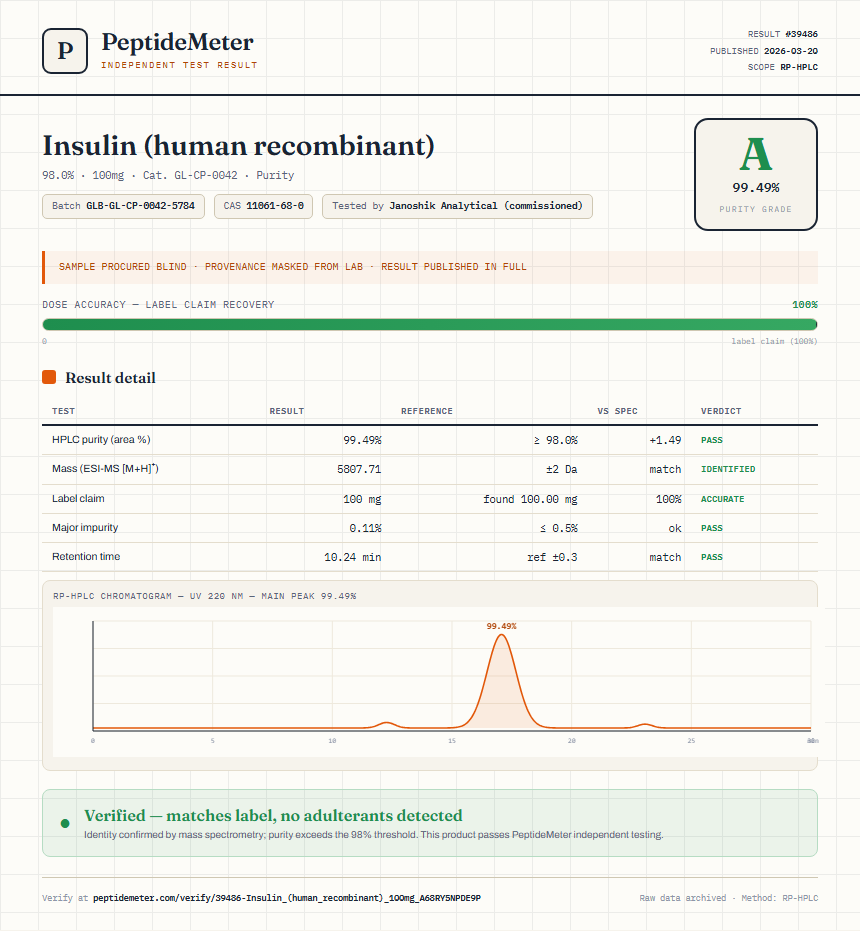Click the 99.49% peak label on chromatogram
Image resolution: width=860 pixels, height=931 pixels.
click(502, 626)
